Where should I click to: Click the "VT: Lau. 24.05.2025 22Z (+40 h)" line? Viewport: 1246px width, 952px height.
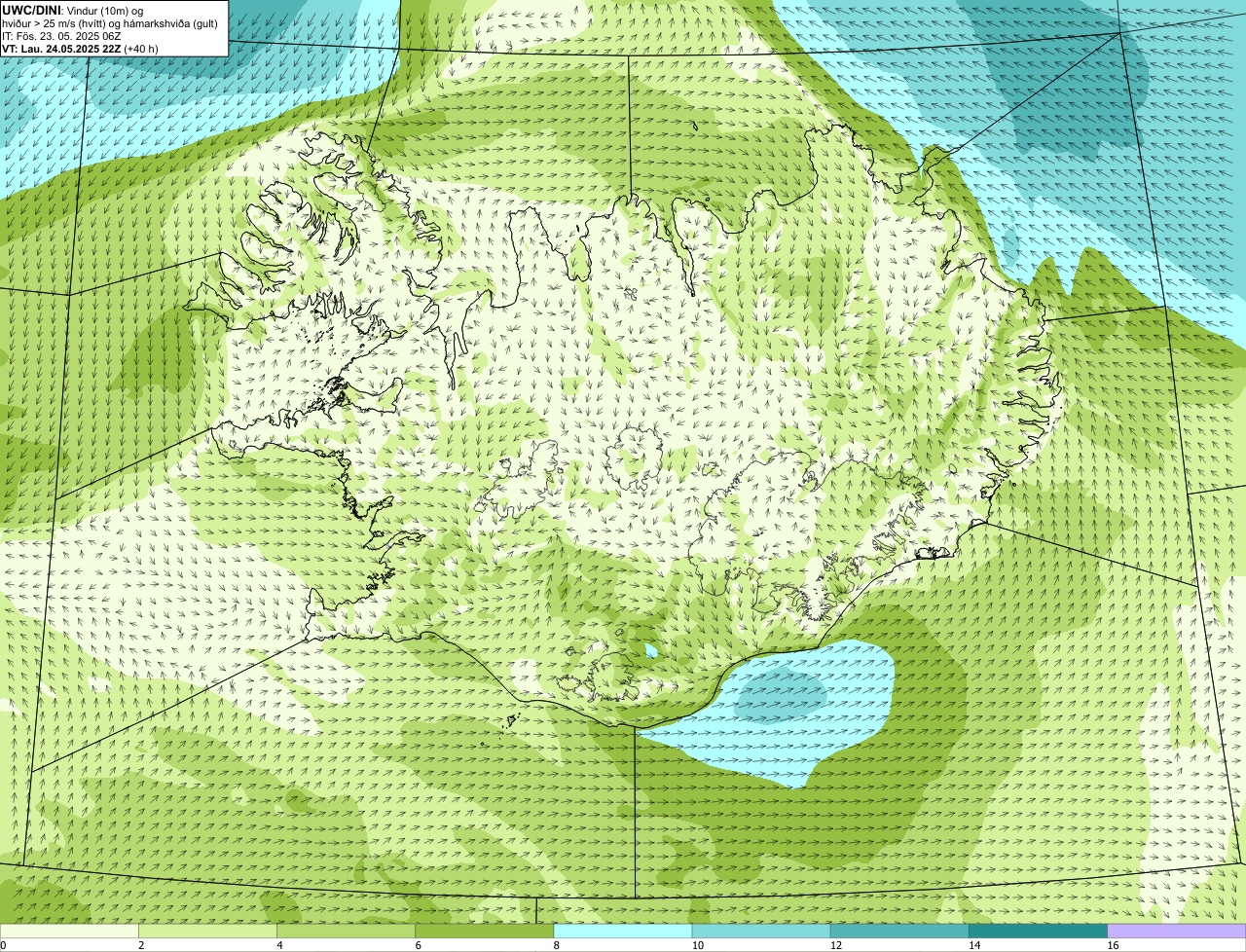80,48
